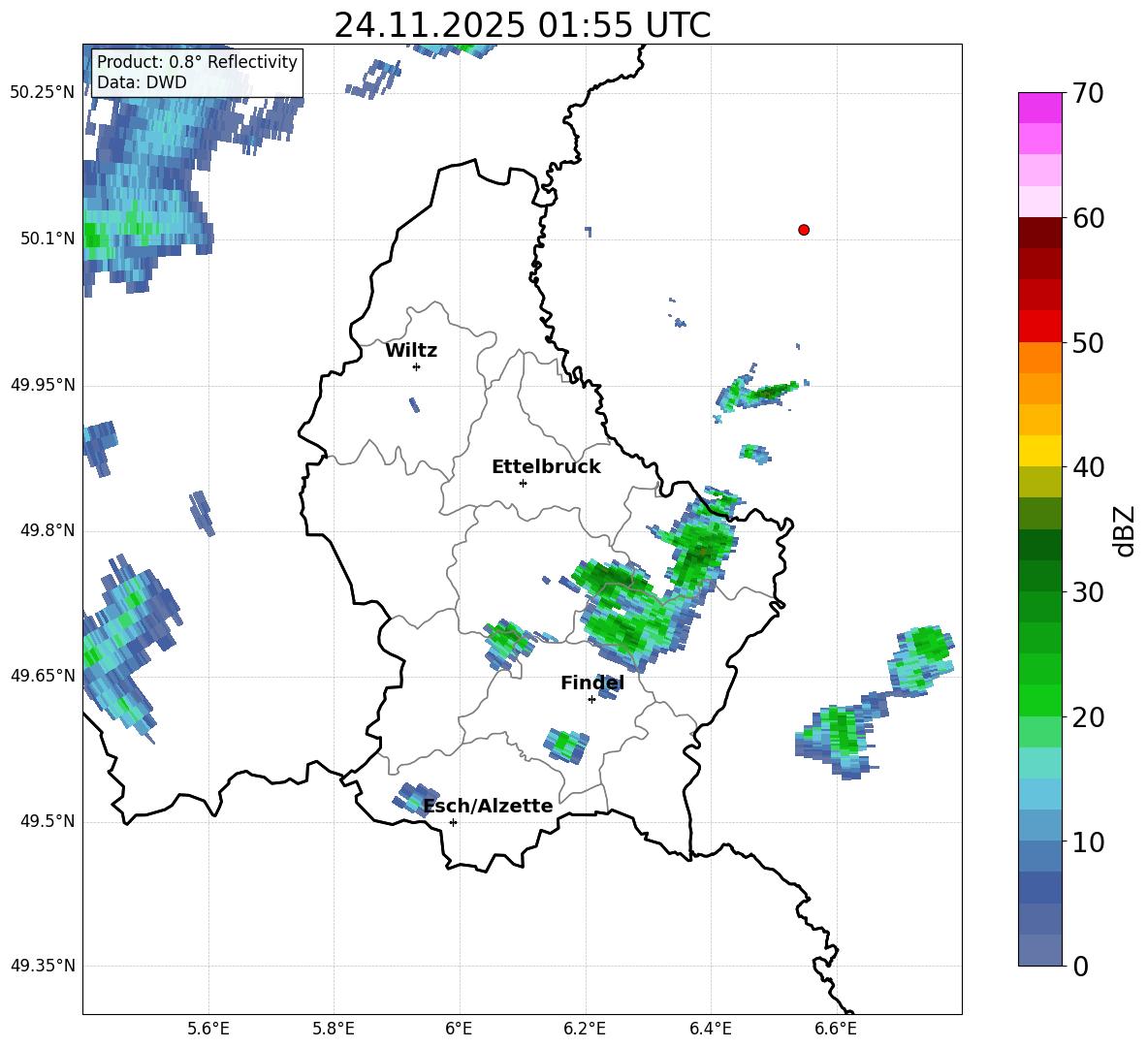Click the 6°E longitude label

coord(459,1029)
